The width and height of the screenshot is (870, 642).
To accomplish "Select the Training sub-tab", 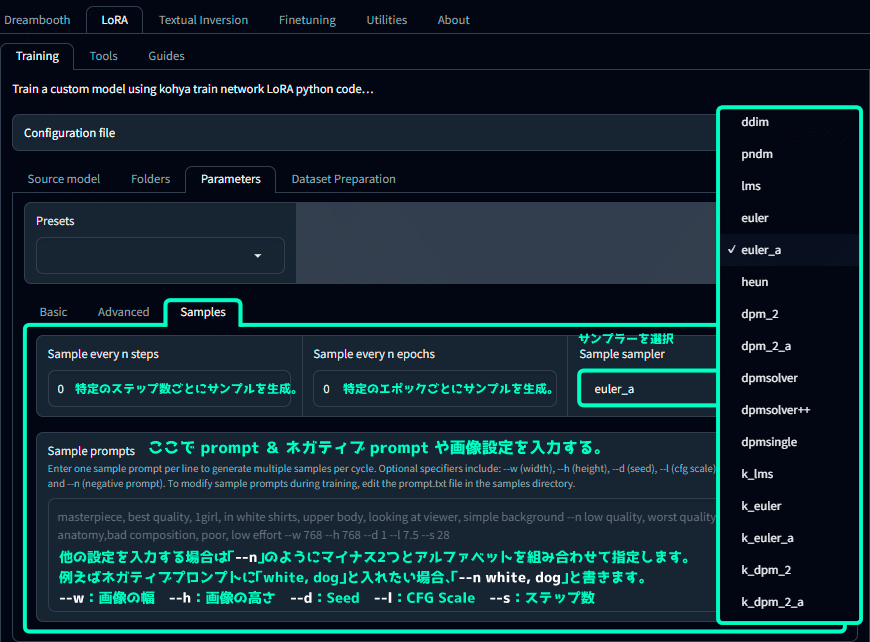I will 37,56.
